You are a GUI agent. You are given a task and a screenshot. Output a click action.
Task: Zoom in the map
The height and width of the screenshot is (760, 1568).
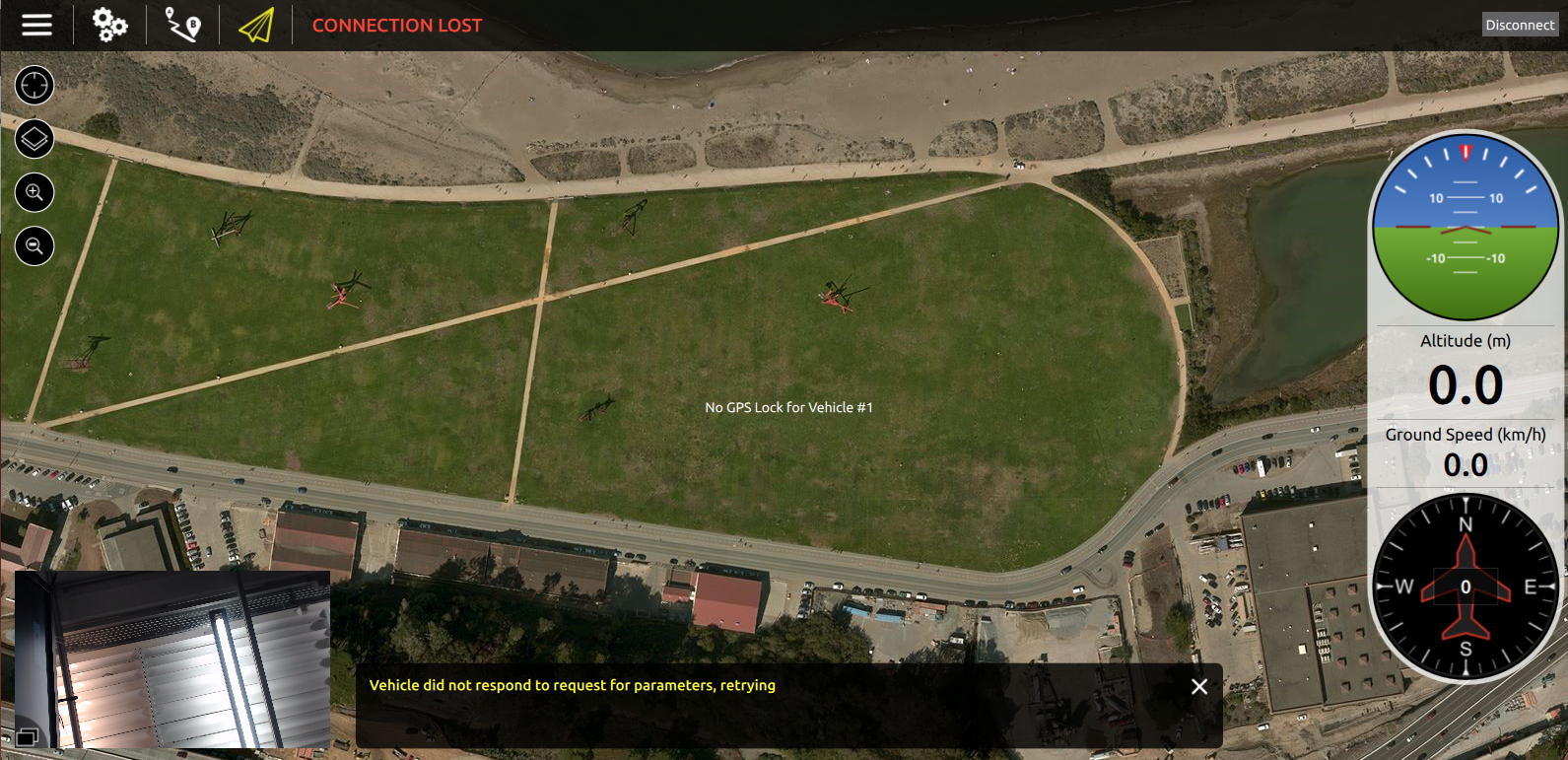[x=34, y=192]
